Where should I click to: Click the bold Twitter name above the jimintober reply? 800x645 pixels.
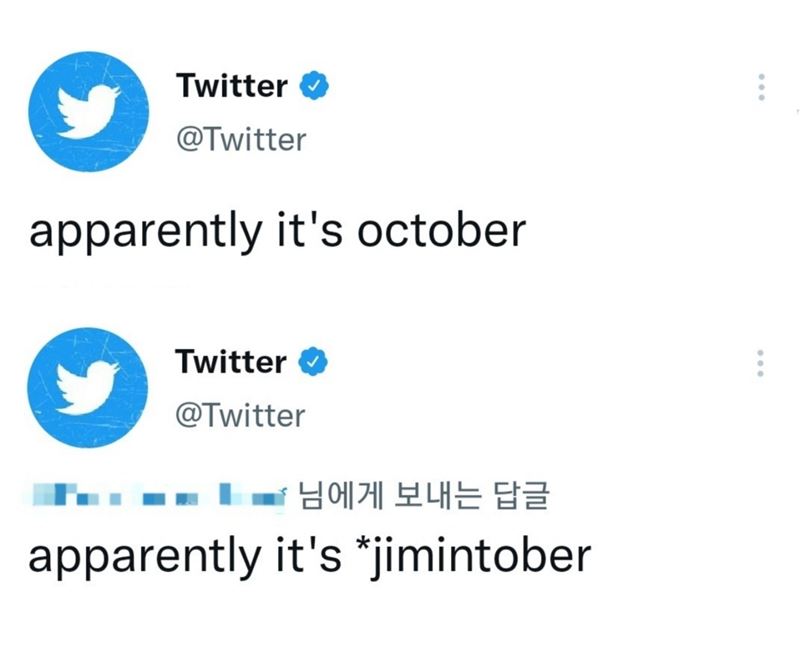click(x=231, y=362)
